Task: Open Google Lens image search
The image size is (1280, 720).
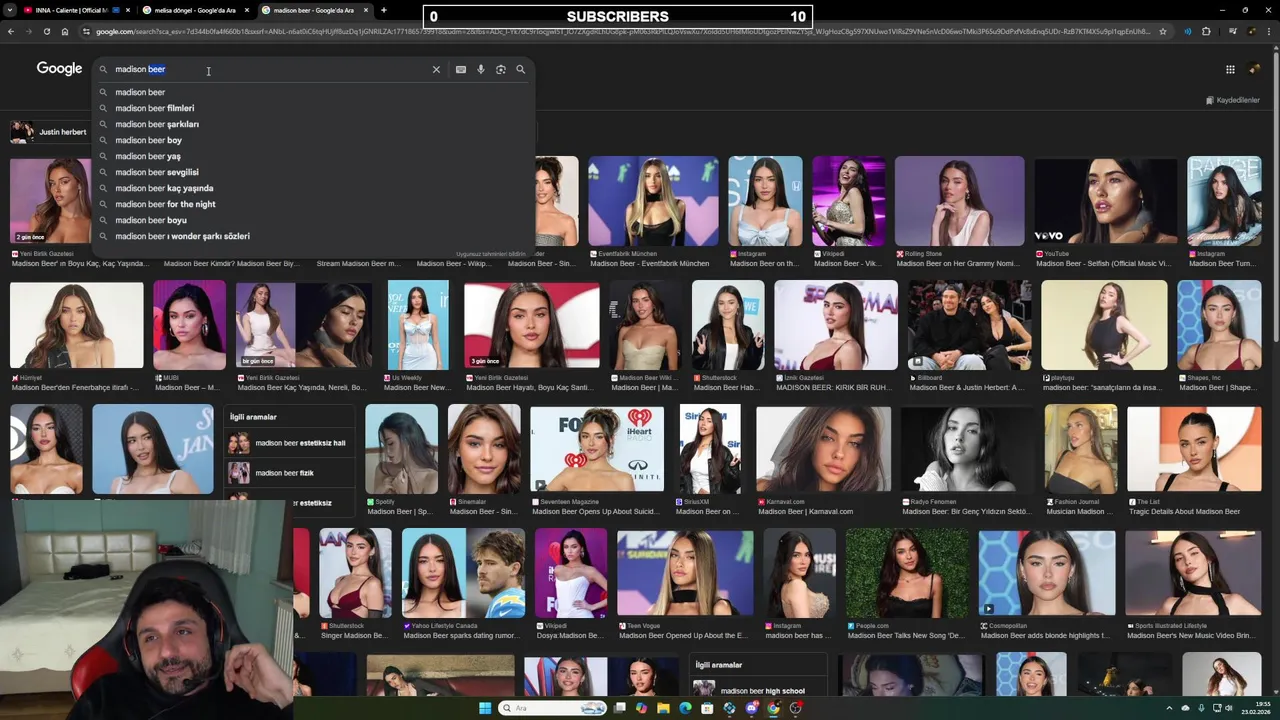Action: point(501,69)
